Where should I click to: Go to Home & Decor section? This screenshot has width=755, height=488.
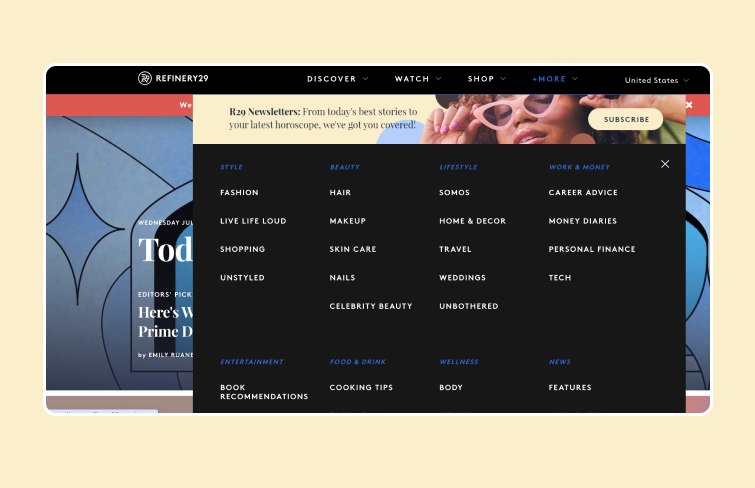coord(472,221)
